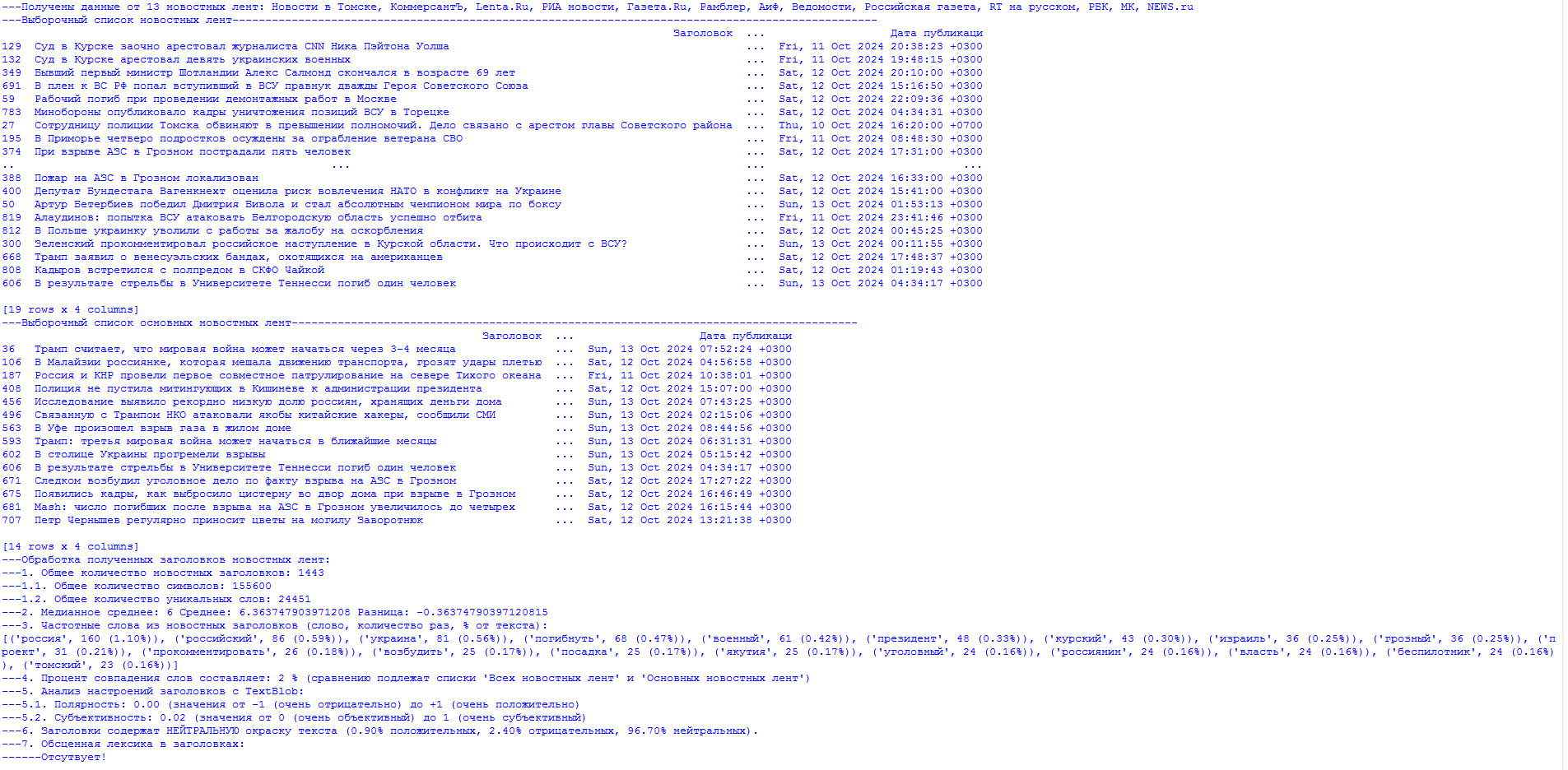Click headline about CNN journalist Nick Paton Walsh
Image resolution: width=1568 pixels, height=770 pixels.
[x=241, y=46]
